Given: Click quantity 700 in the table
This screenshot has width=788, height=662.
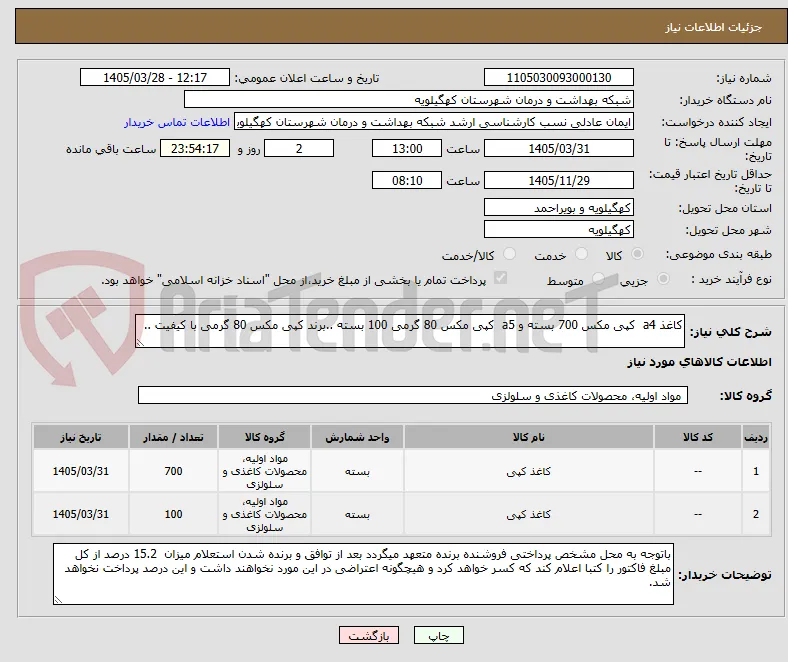Looking at the screenshot, I should [173, 471].
